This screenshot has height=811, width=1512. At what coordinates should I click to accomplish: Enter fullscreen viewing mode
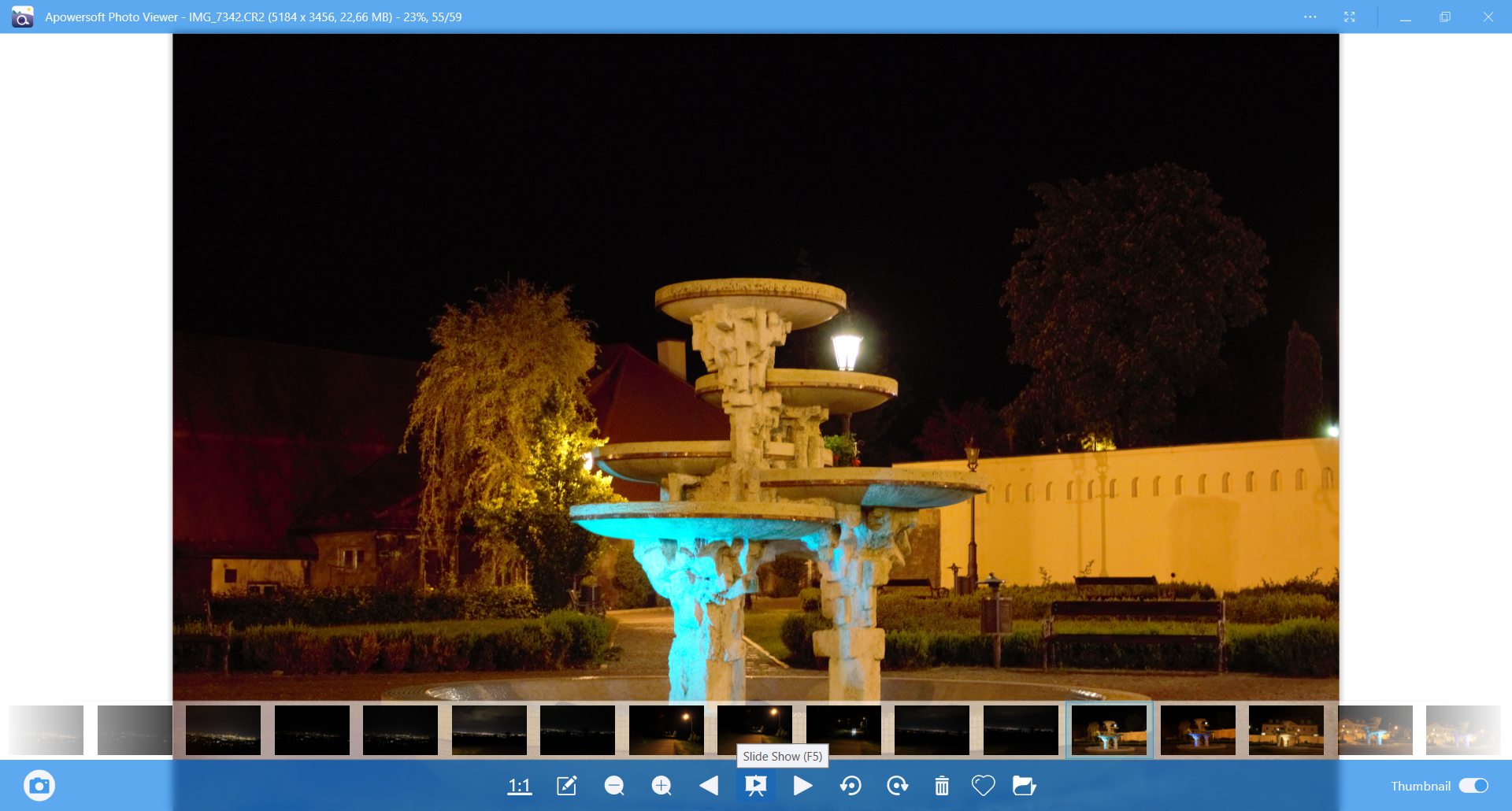[x=1350, y=17]
